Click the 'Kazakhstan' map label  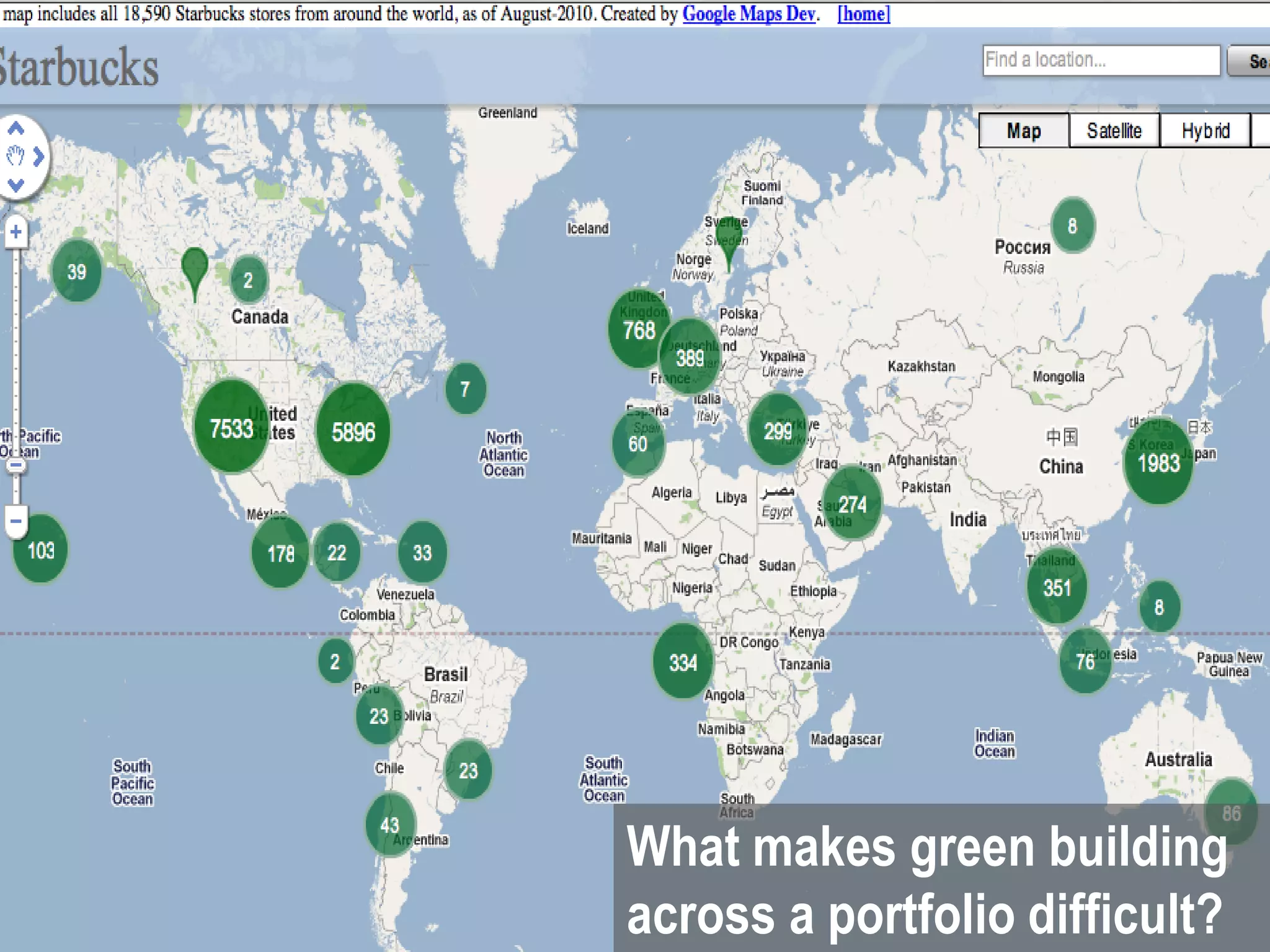click(921, 366)
